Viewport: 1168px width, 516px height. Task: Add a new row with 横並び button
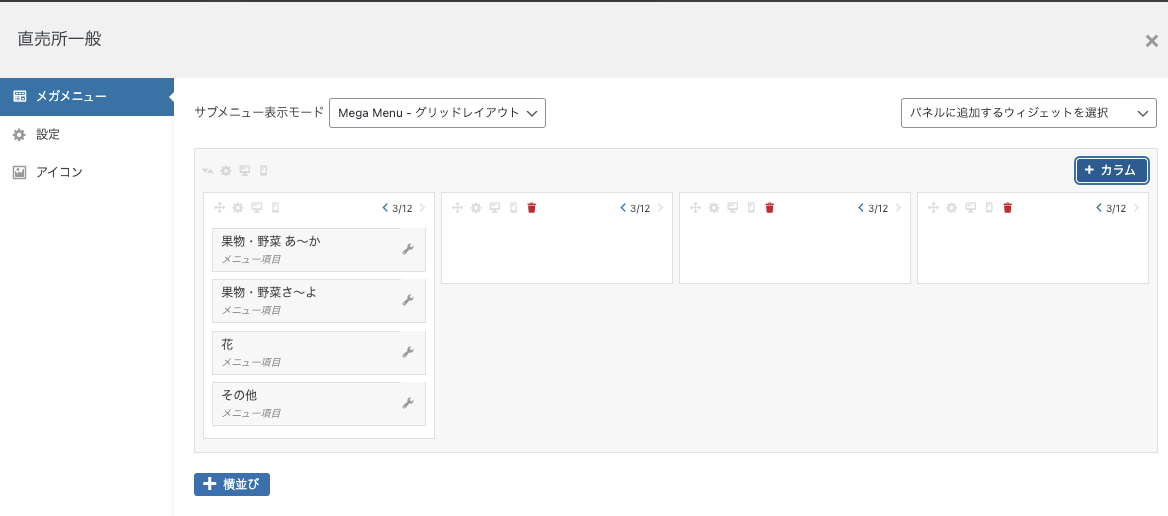pos(232,484)
